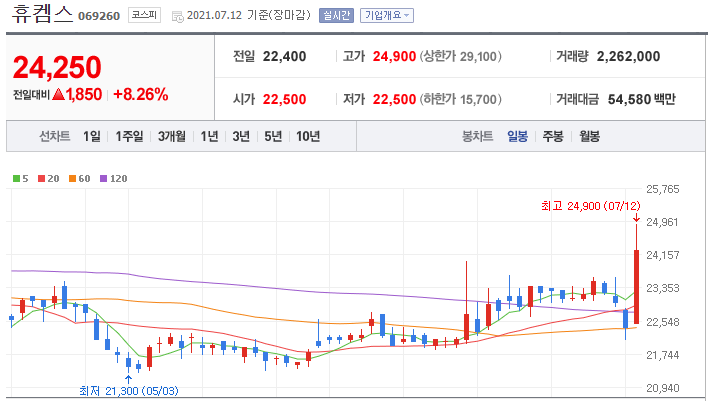This screenshot has width=708, height=401.
Task: Click the 20,940 y-axis label
Action: coord(663,388)
